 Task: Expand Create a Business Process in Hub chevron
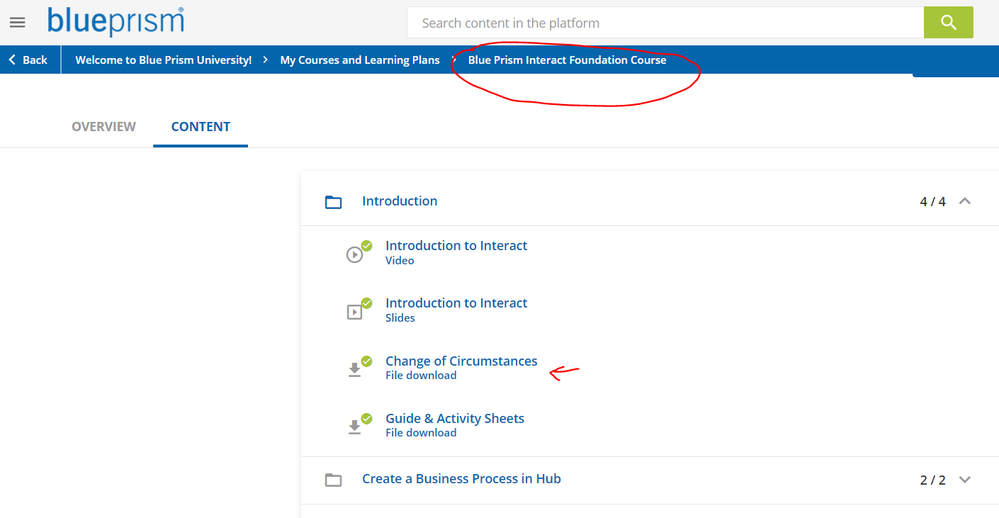pyautogui.click(x=965, y=480)
